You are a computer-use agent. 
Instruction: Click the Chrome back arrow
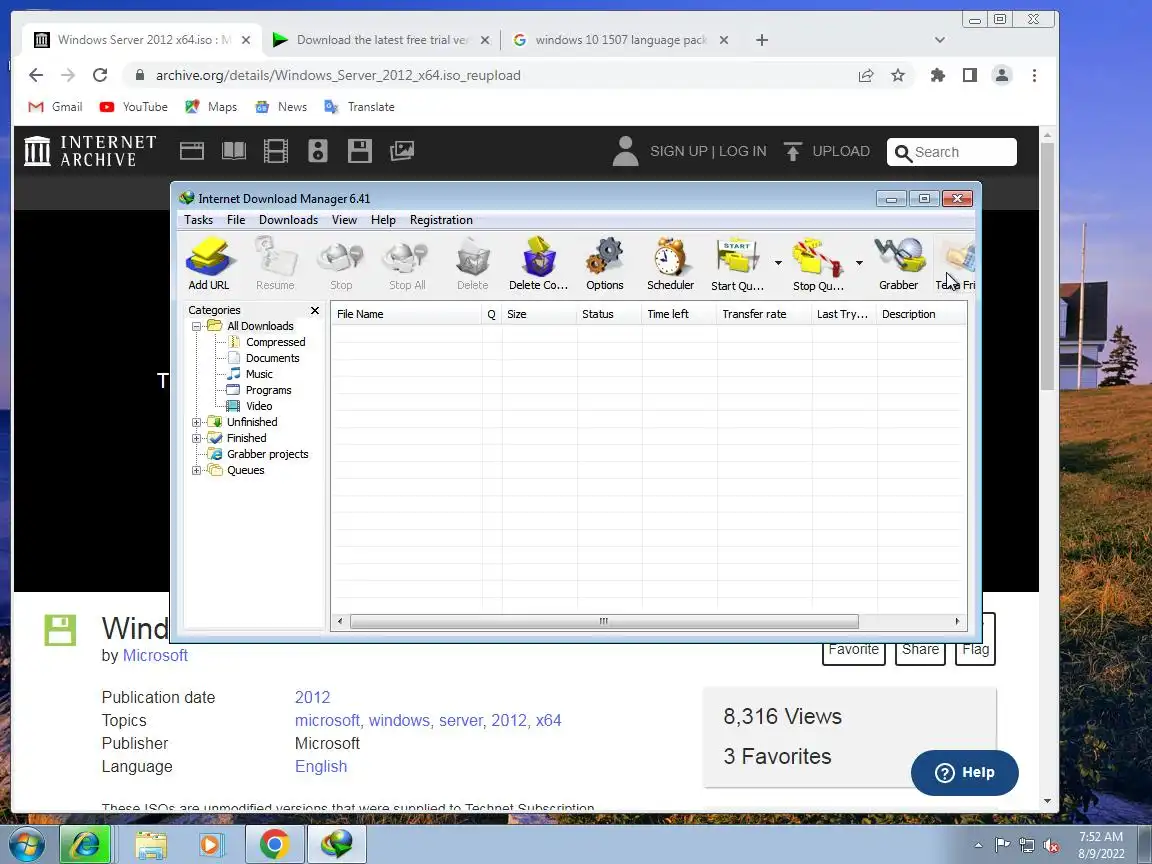point(35,75)
